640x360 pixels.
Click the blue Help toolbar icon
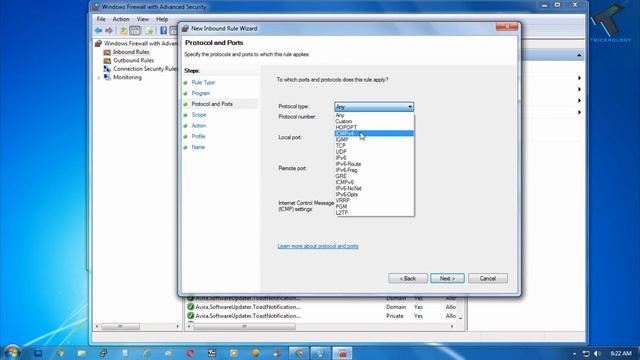tap(163, 31)
